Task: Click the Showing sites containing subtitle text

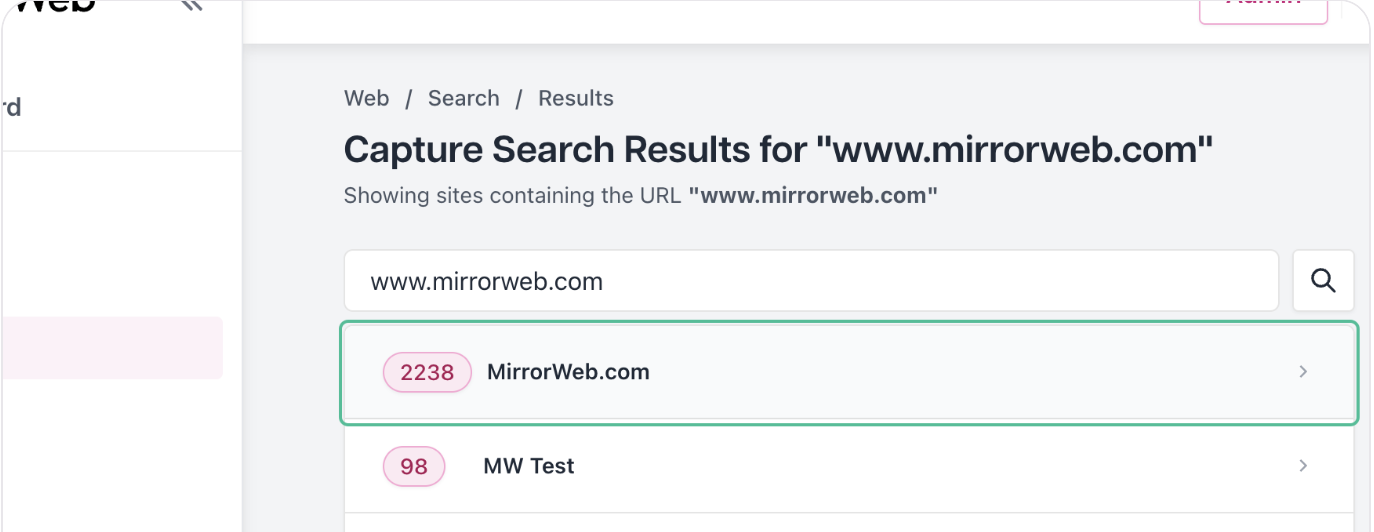Action: tap(513, 195)
